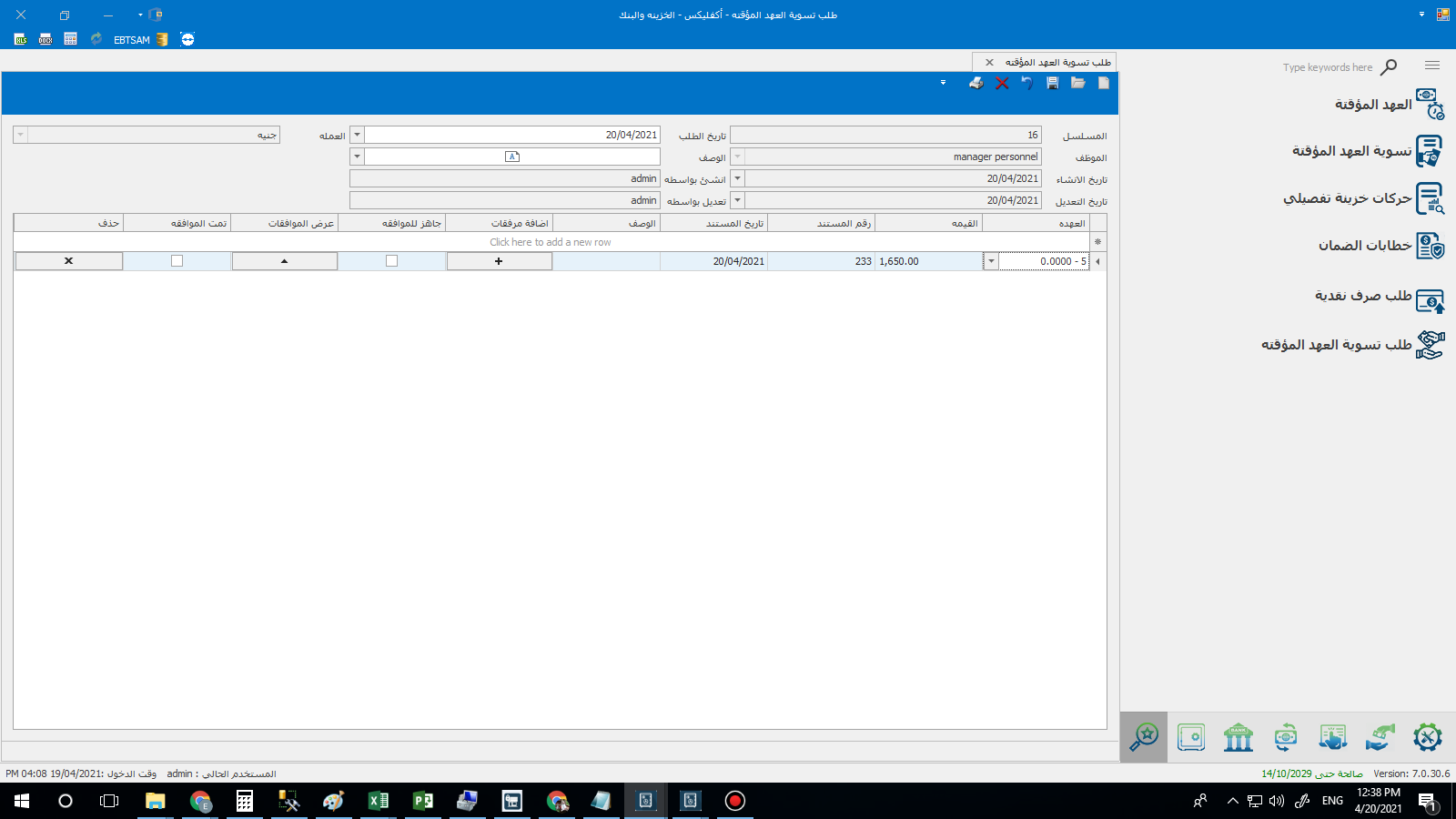
Task: Open the Bank module icon in bottom bar
Action: tap(1239, 737)
